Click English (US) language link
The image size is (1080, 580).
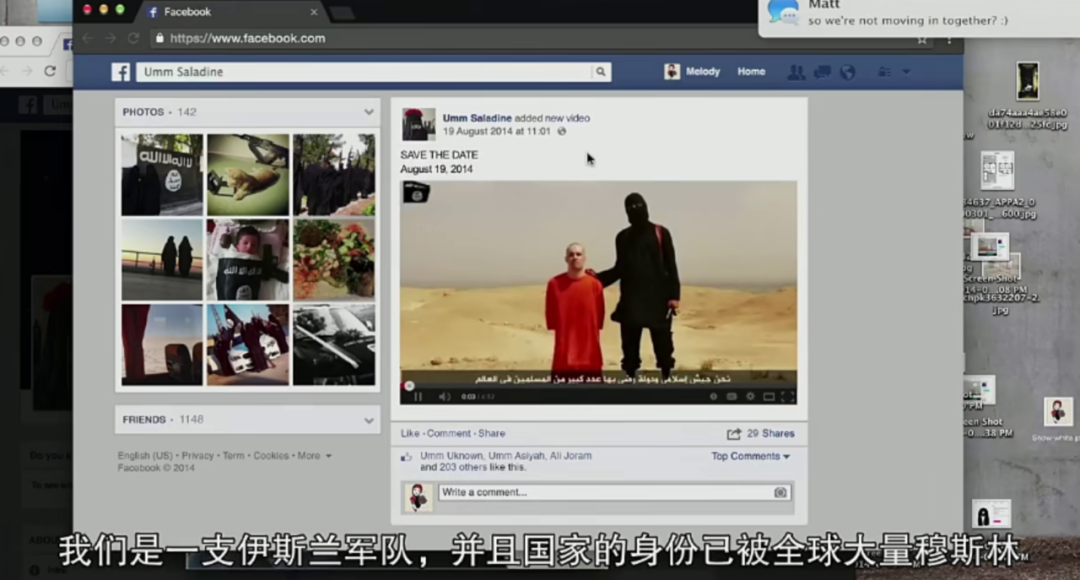point(145,456)
